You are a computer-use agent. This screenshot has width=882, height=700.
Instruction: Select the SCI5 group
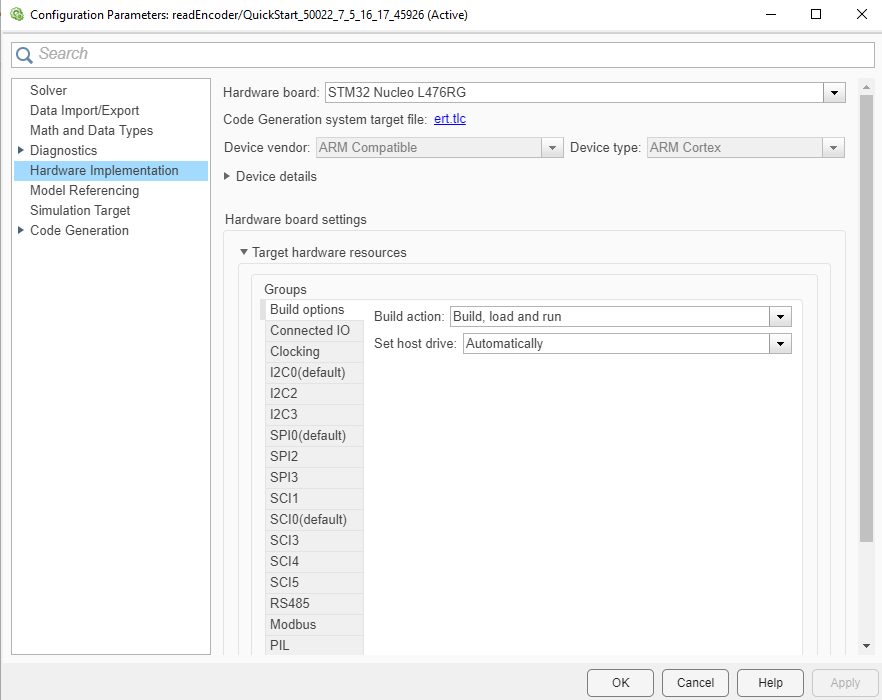pos(314,582)
